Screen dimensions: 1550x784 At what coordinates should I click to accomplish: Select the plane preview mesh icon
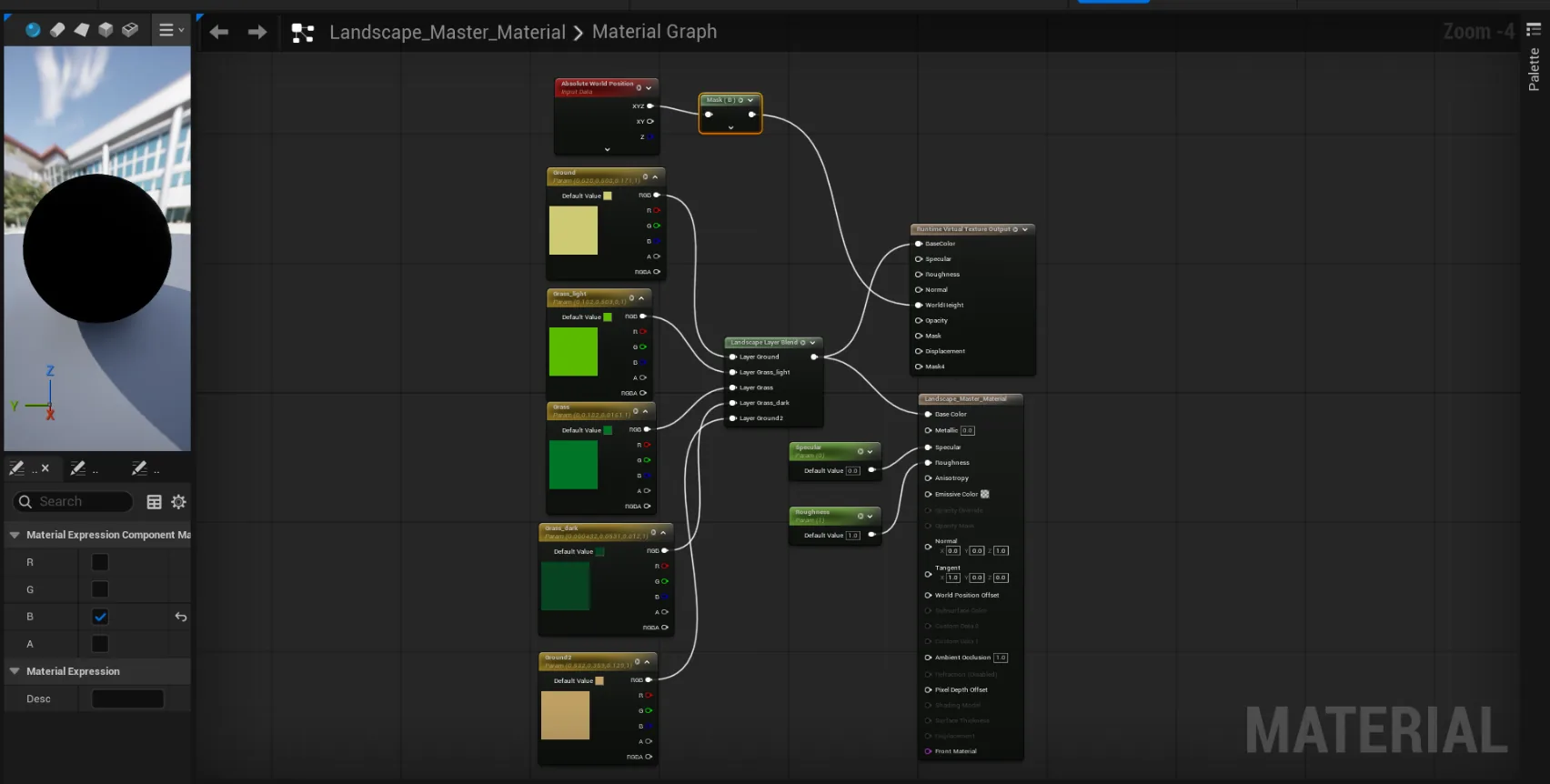click(x=82, y=30)
